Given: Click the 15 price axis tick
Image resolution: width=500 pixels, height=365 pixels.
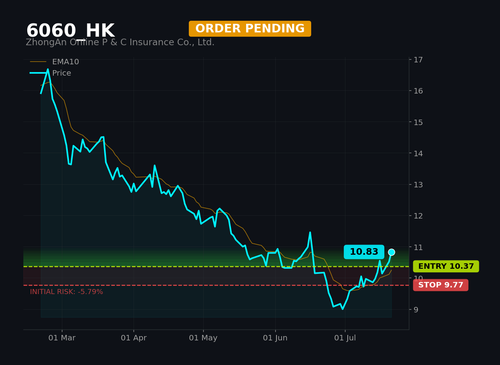Looking at the screenshot, I should point(418,122).
